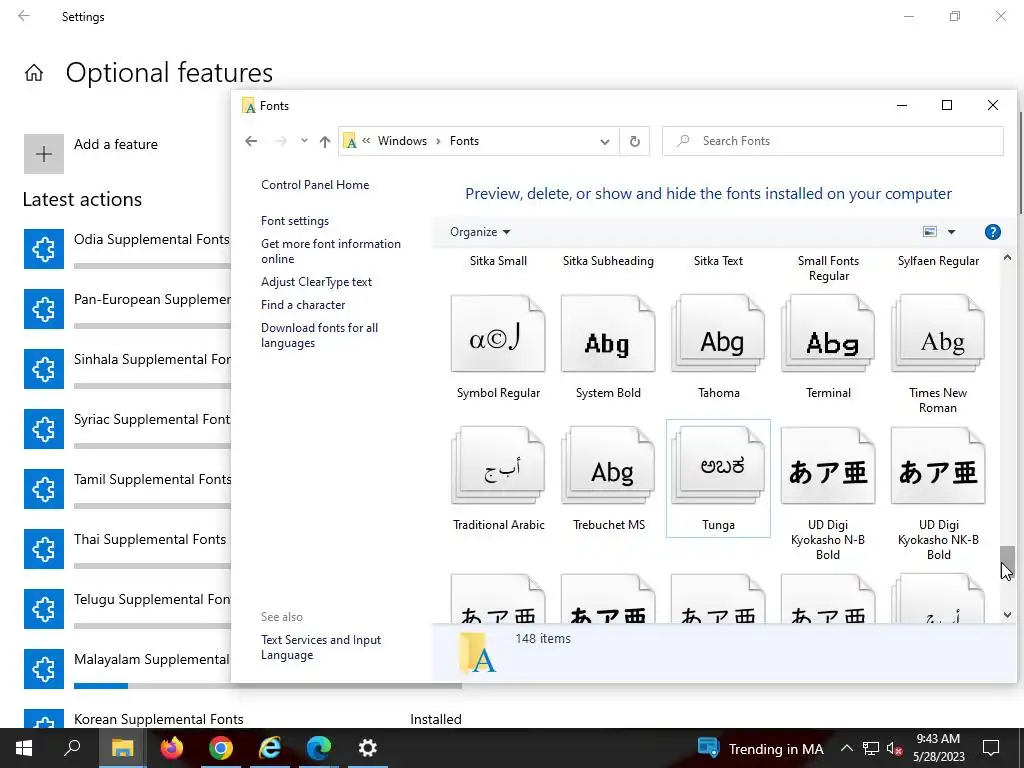Viewport: 1024px width, 768px height.
Task: Open Internet Explorer from the taskbar
Action: (x=270, y=748)
